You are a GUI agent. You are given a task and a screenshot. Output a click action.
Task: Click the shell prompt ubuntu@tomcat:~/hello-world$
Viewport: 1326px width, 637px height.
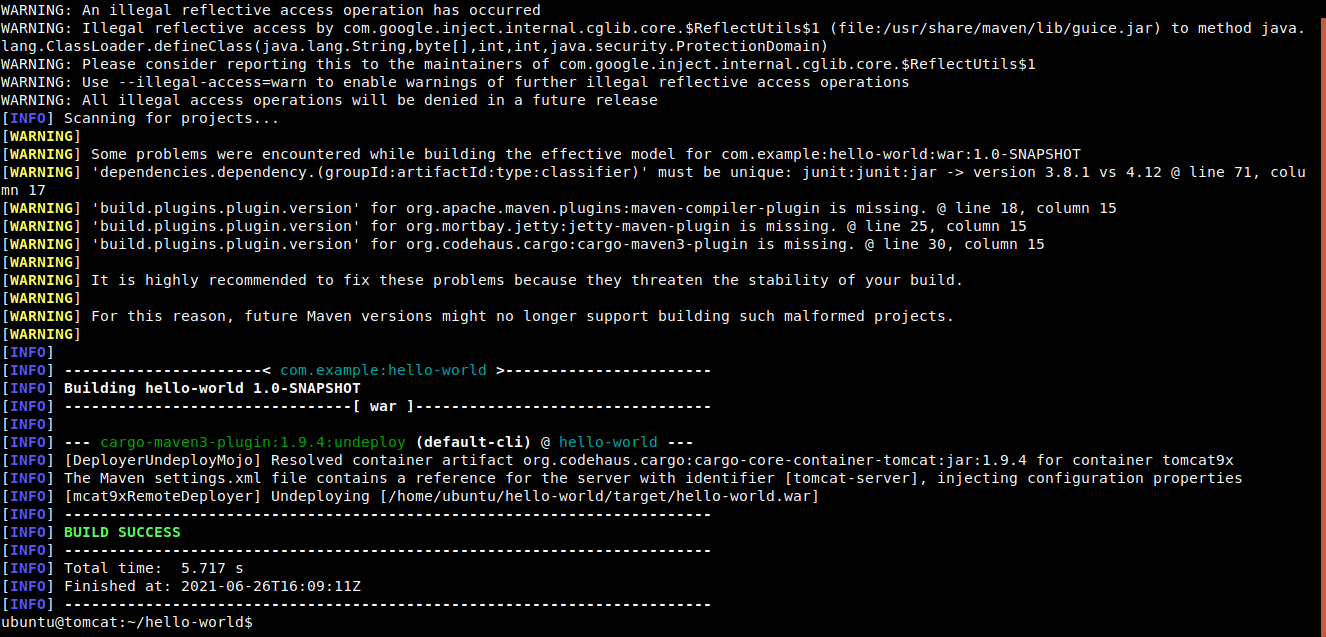(x=127, y=622)
